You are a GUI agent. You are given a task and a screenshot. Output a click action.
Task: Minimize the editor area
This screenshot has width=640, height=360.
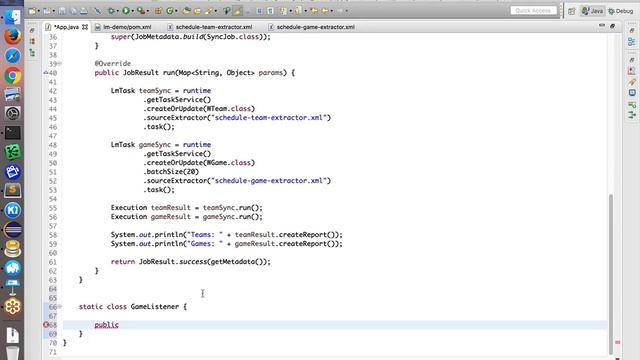[602, 26]
